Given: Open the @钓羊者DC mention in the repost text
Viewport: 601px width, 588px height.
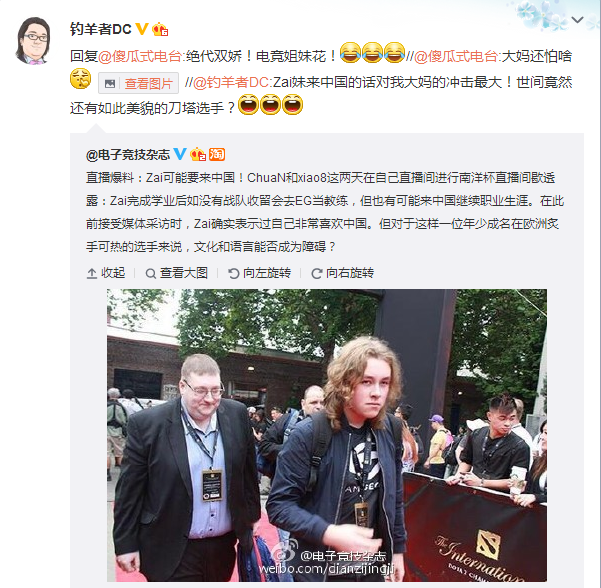Looking at the screenshot, I should point(231,82).
